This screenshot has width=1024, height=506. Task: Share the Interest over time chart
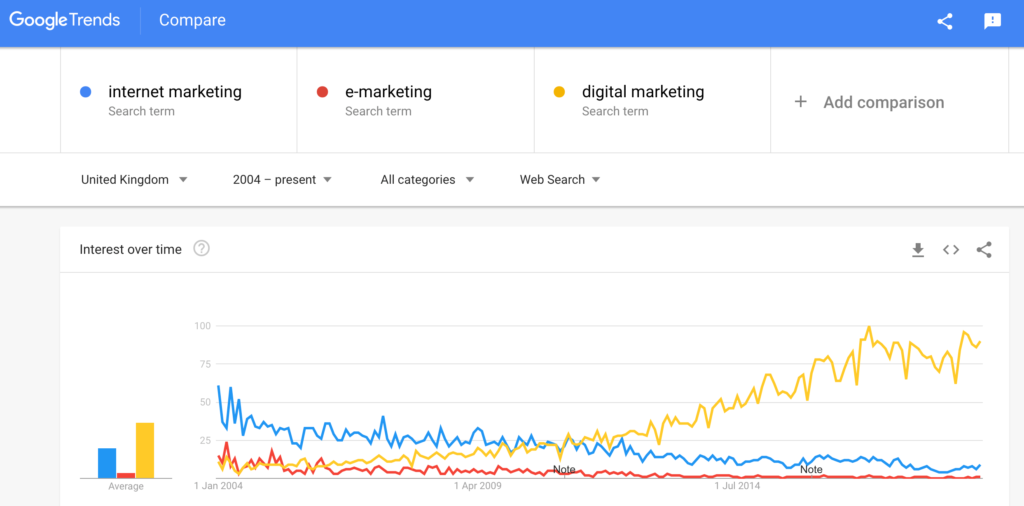[x=984, y=249]
